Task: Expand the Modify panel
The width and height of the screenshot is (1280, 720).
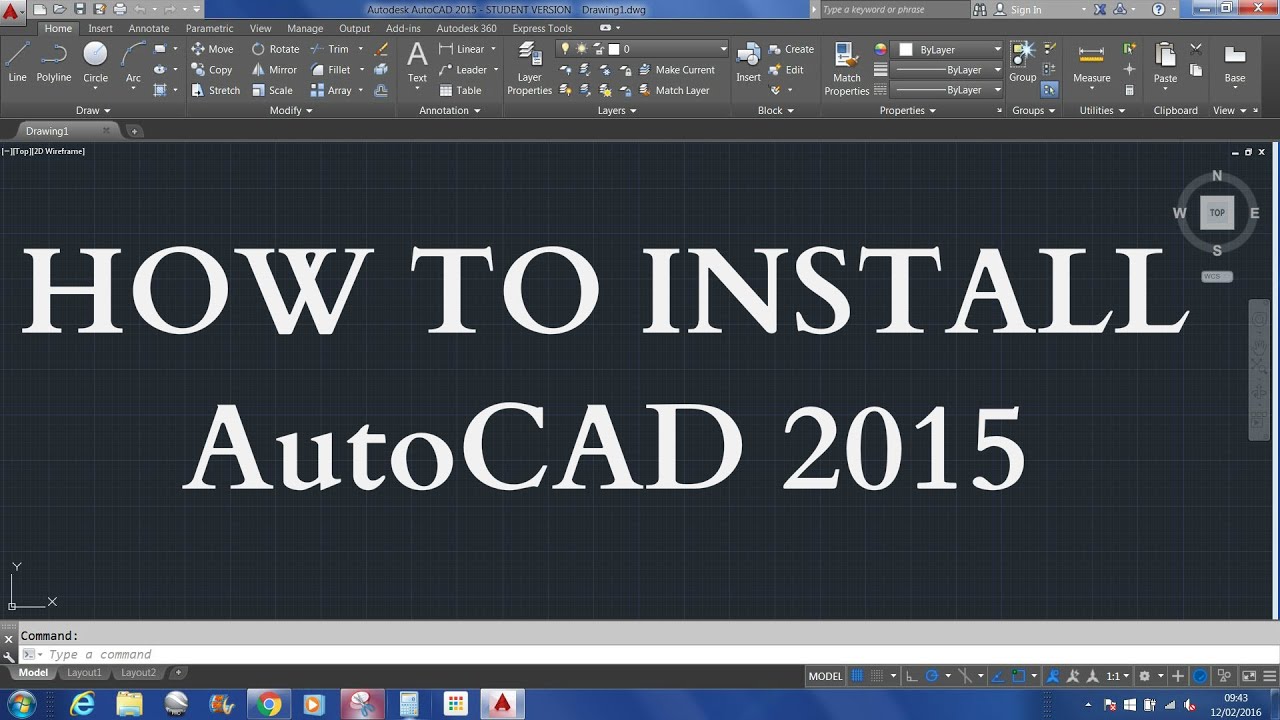Action: 290,111
